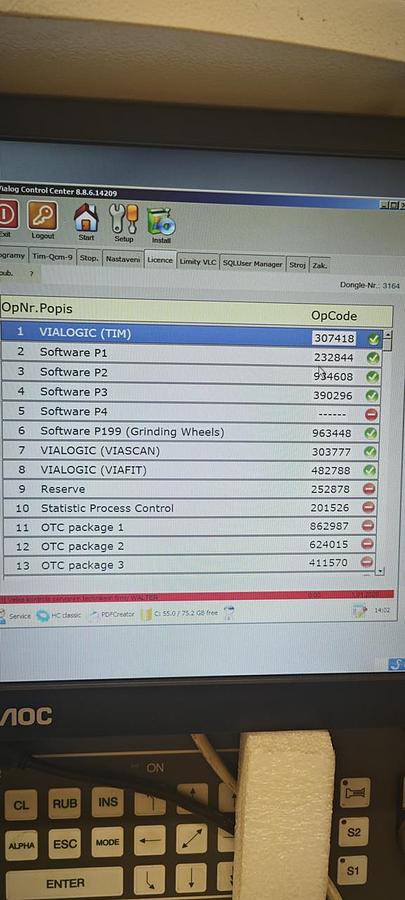Click the Logout key icon
The width and height of the screenshot is (405, 900).
42,216
